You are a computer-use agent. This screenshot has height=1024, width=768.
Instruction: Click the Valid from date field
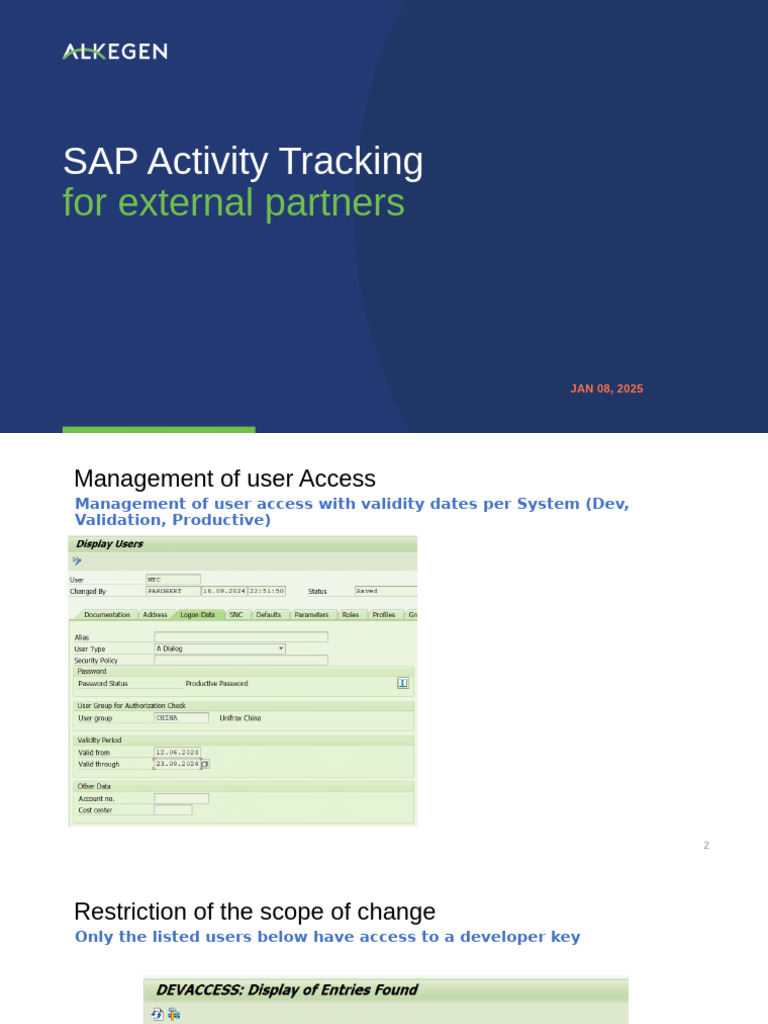(177, 752)
